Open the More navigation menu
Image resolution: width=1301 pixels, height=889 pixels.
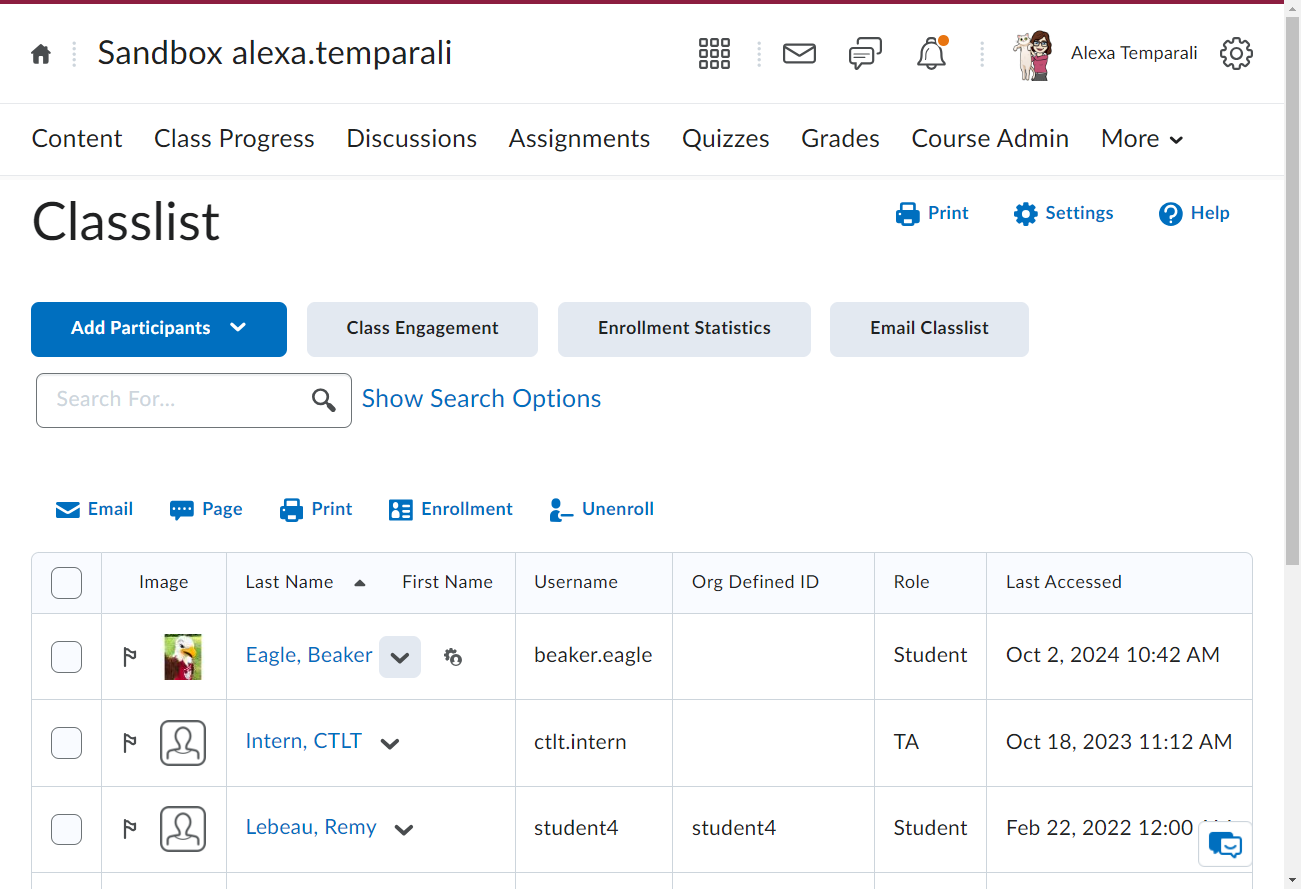coord(1142,139)
